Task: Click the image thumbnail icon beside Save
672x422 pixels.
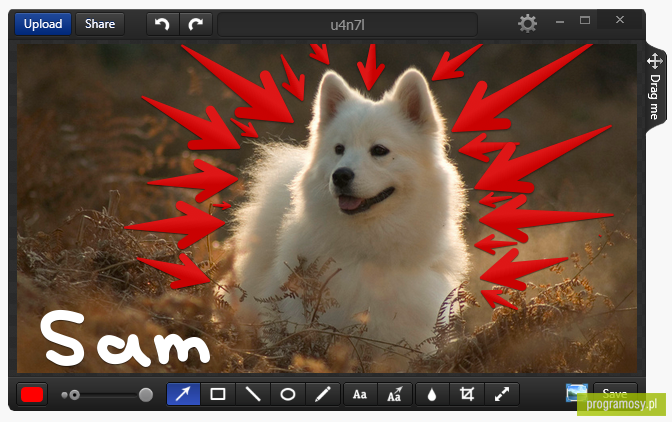Action: pyautogui.click(x=576, y=392)
